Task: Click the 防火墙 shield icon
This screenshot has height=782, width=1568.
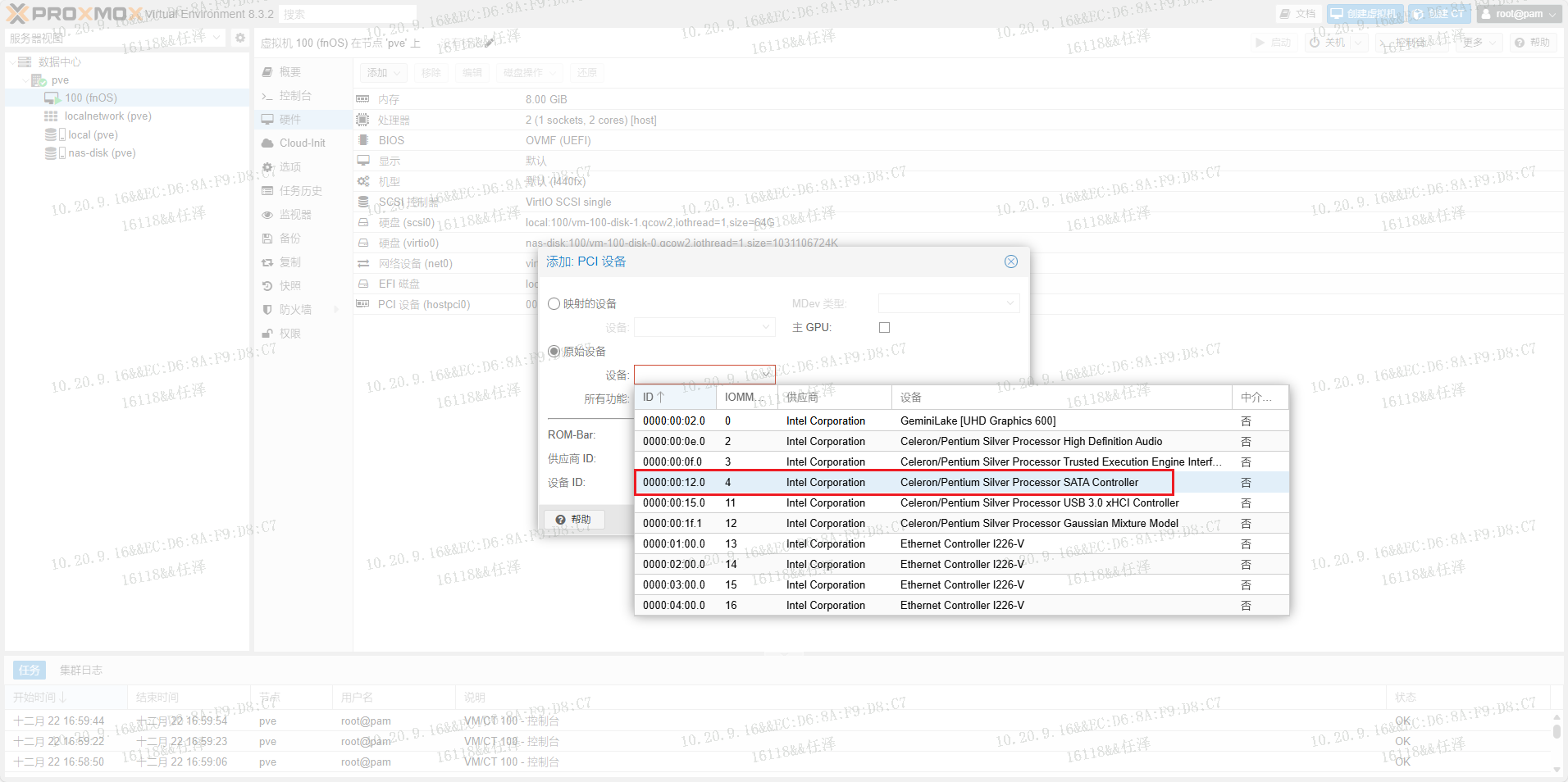Action: pyautogui.click(x=267, y=310)
